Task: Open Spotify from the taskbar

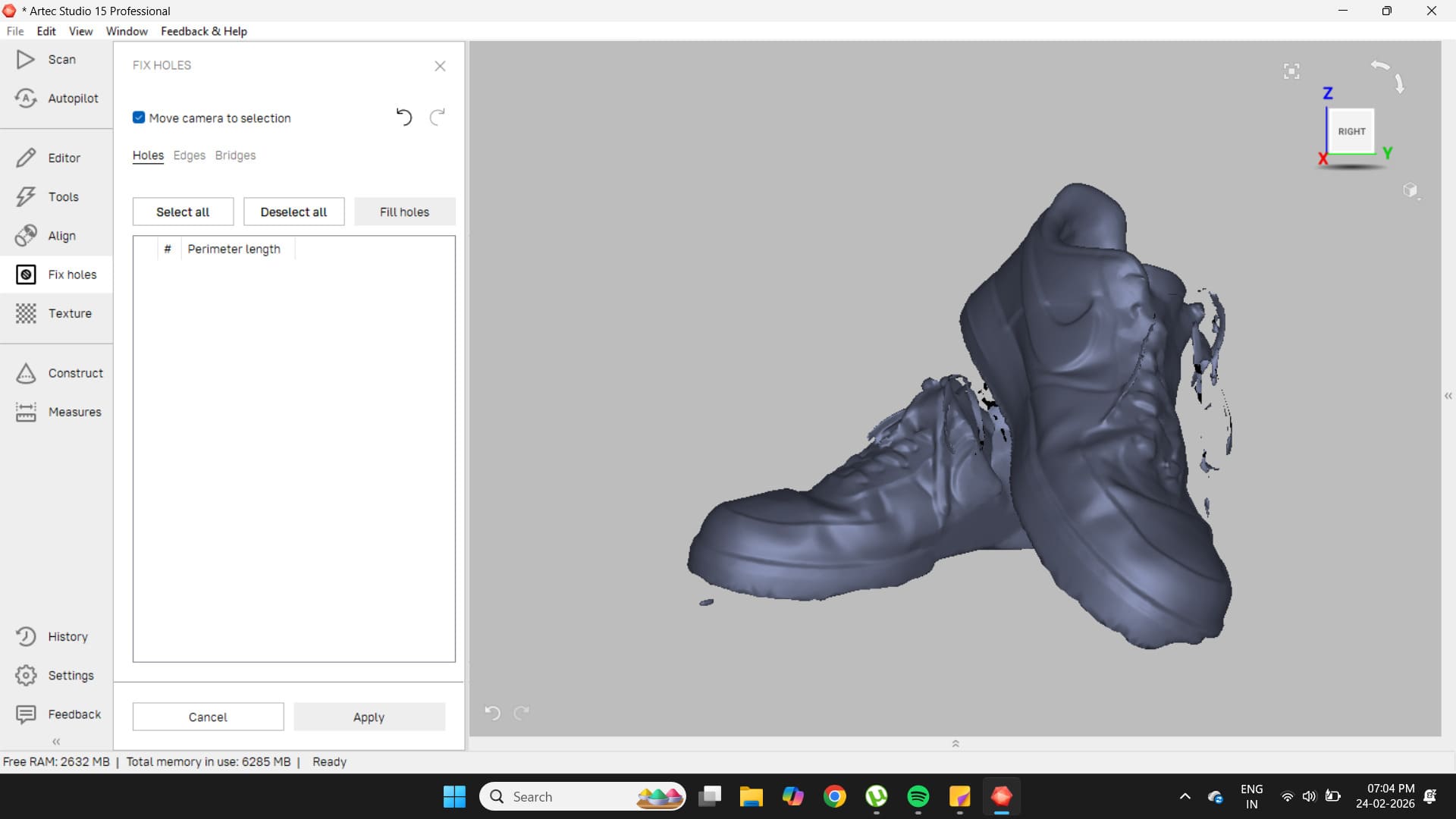Action: pyautogui.click(x=918, y=796)
